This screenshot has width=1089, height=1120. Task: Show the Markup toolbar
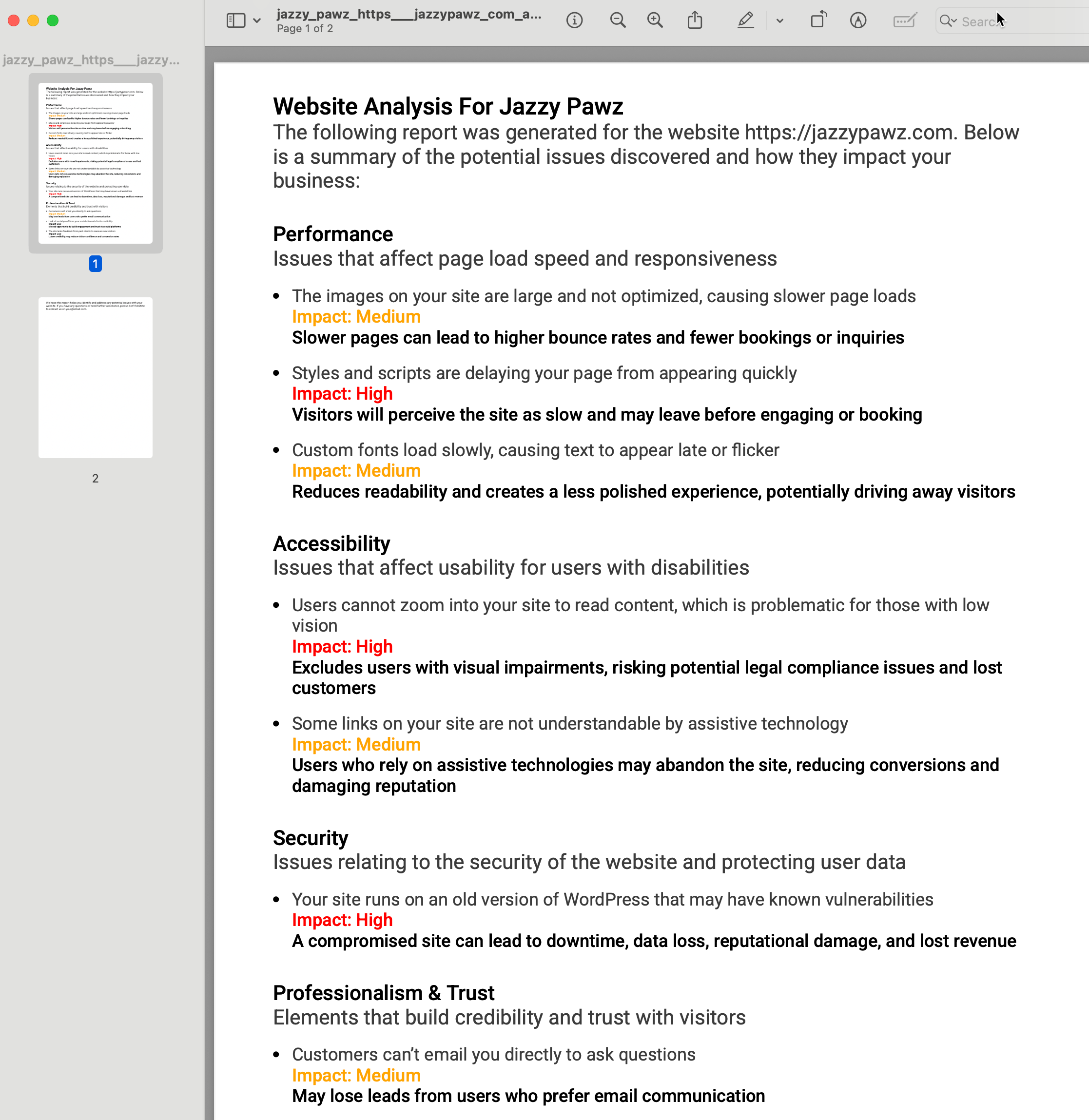tap(858, 20)
